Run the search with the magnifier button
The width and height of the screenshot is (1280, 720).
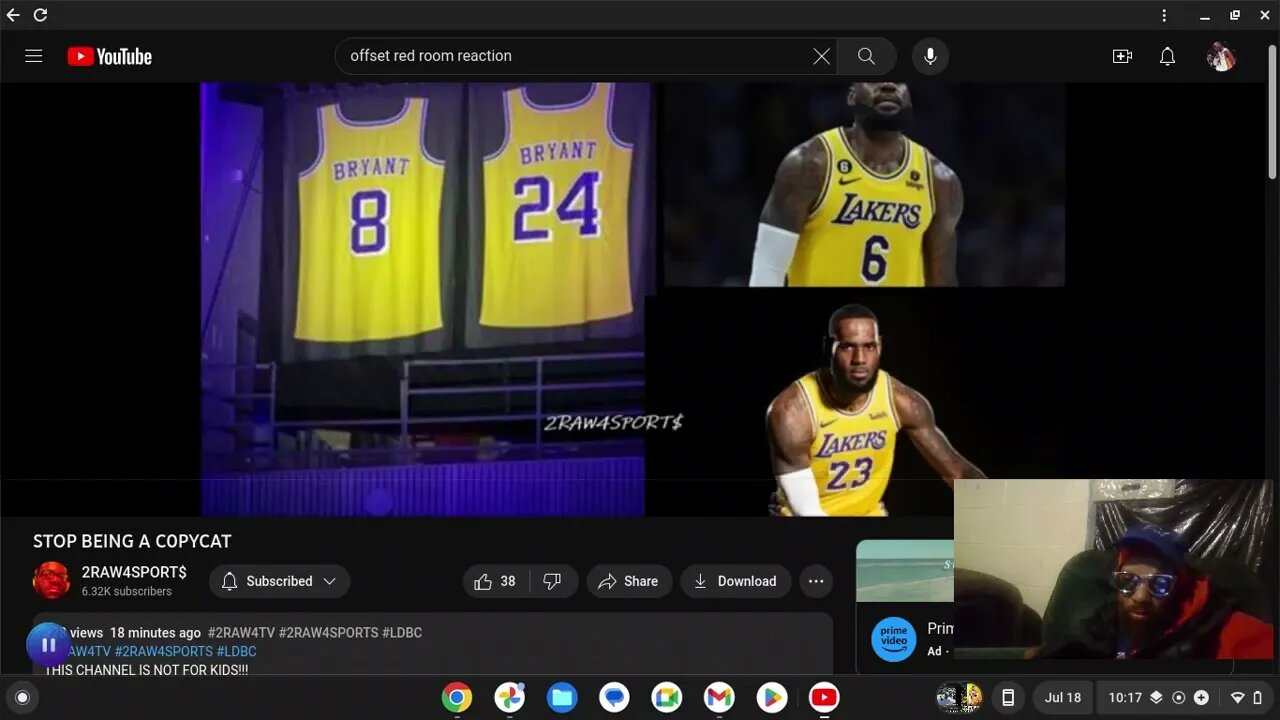pos(866,56)
